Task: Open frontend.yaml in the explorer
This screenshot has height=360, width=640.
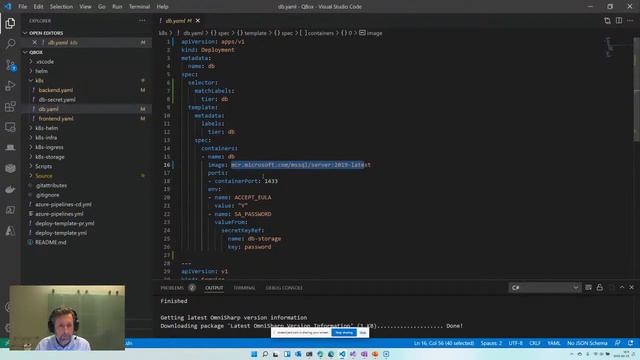Action: (56, 119)
